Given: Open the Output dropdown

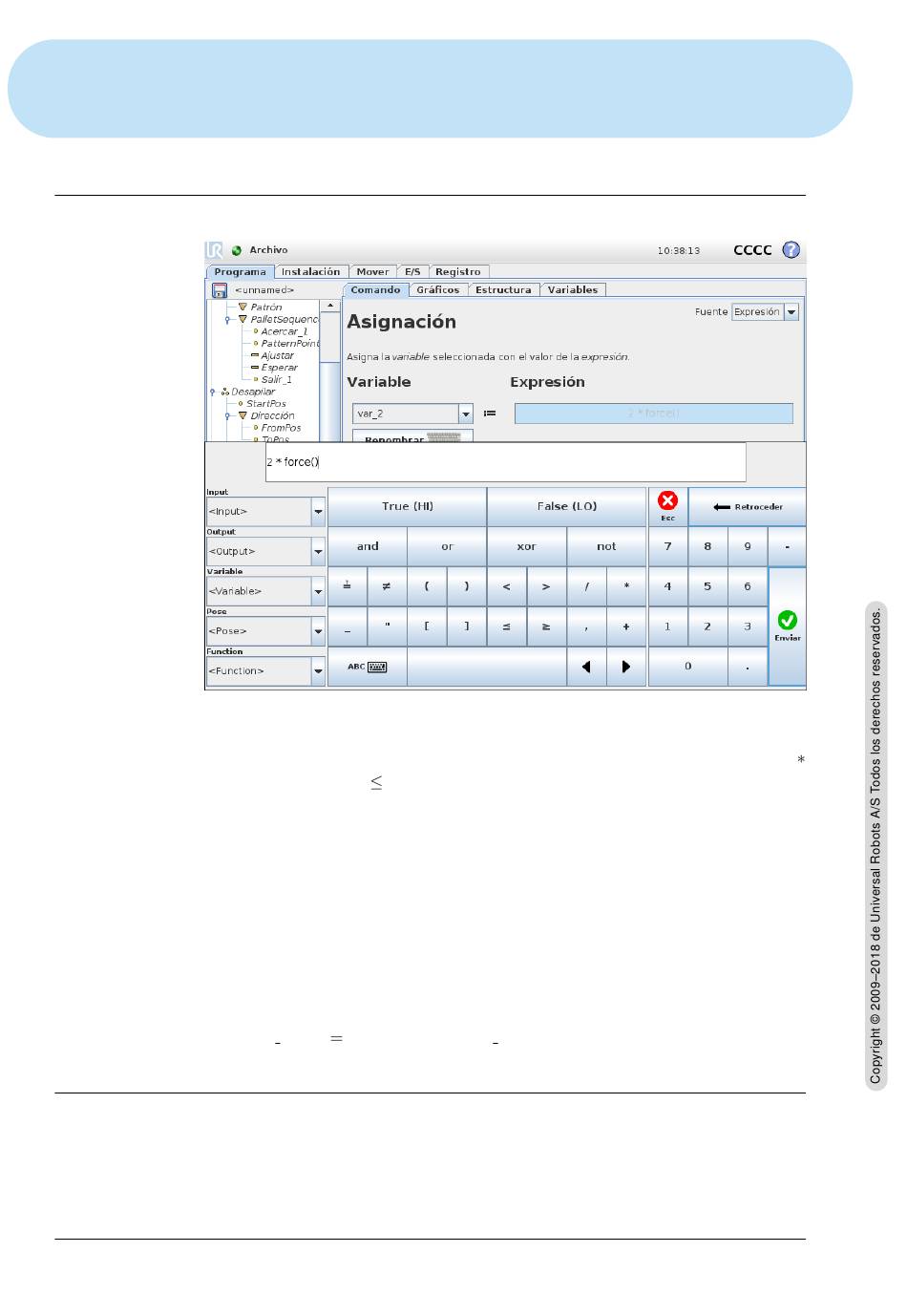Looking at the screenshot, I should click(x=265, y=552).
